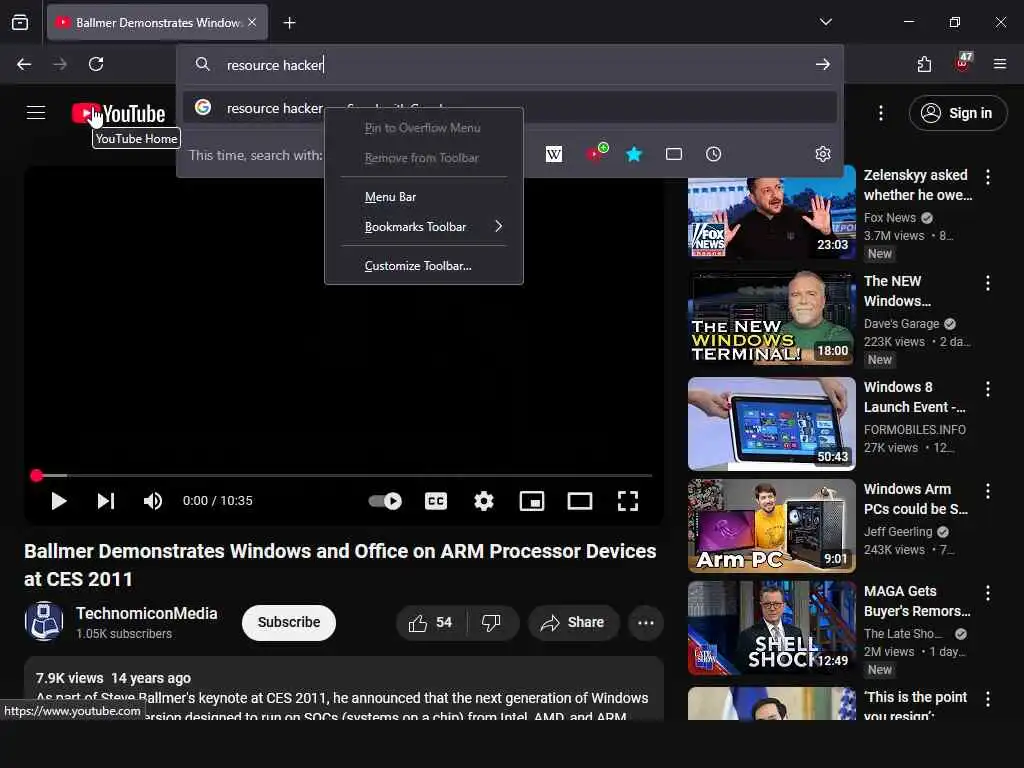The height and width of the screenshot is (768, 1024).
Task: Open Shell Shock Late Show thumbnail
Action: pyautogui.click(x=771, y=628)
